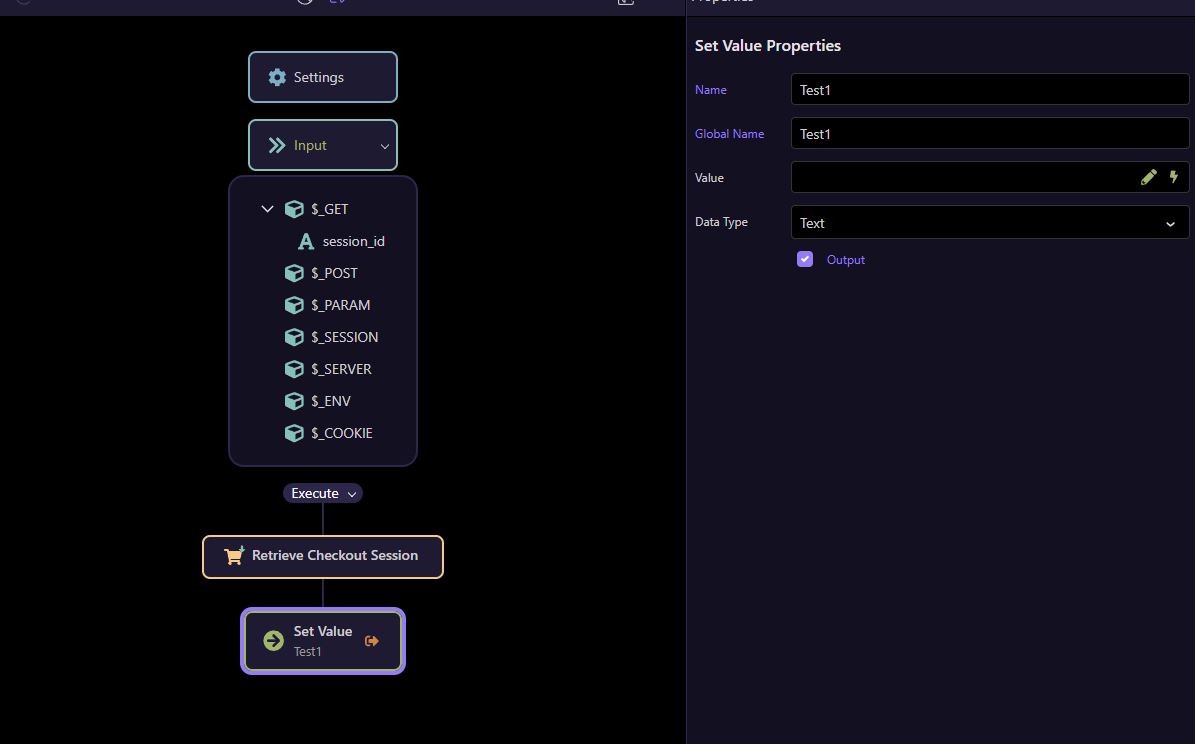Toggle the Output checkbox
The height and width of the screenshot is (744, 1195).
[x=805, y=259]
